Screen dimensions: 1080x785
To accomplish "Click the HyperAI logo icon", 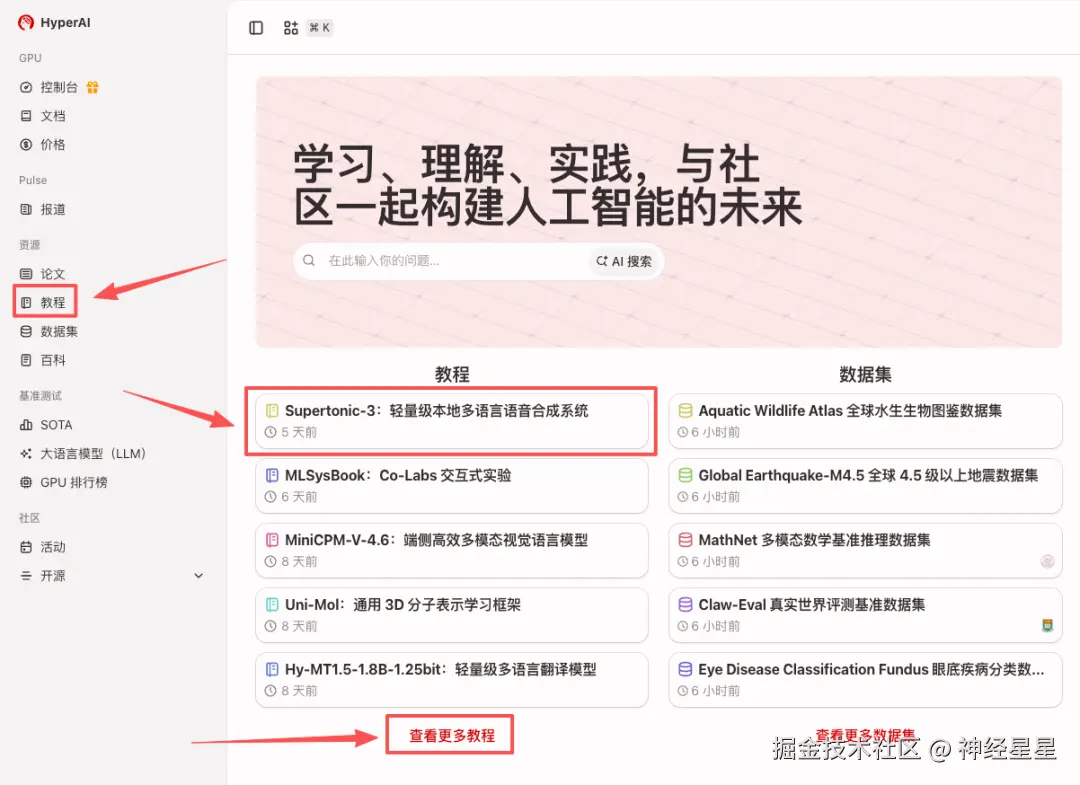I will tap(26, 23).
